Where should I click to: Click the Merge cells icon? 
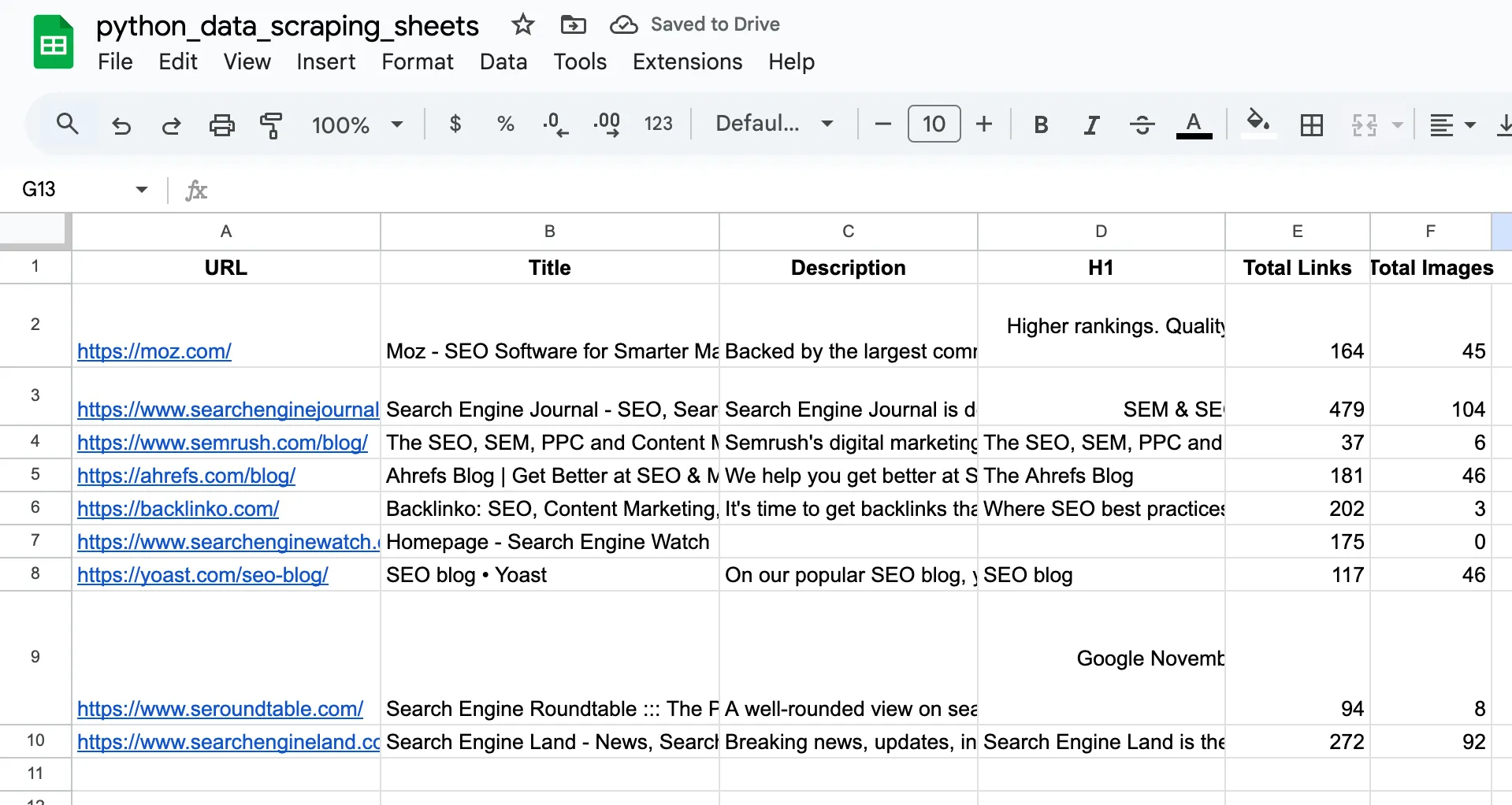[1364, 124]
